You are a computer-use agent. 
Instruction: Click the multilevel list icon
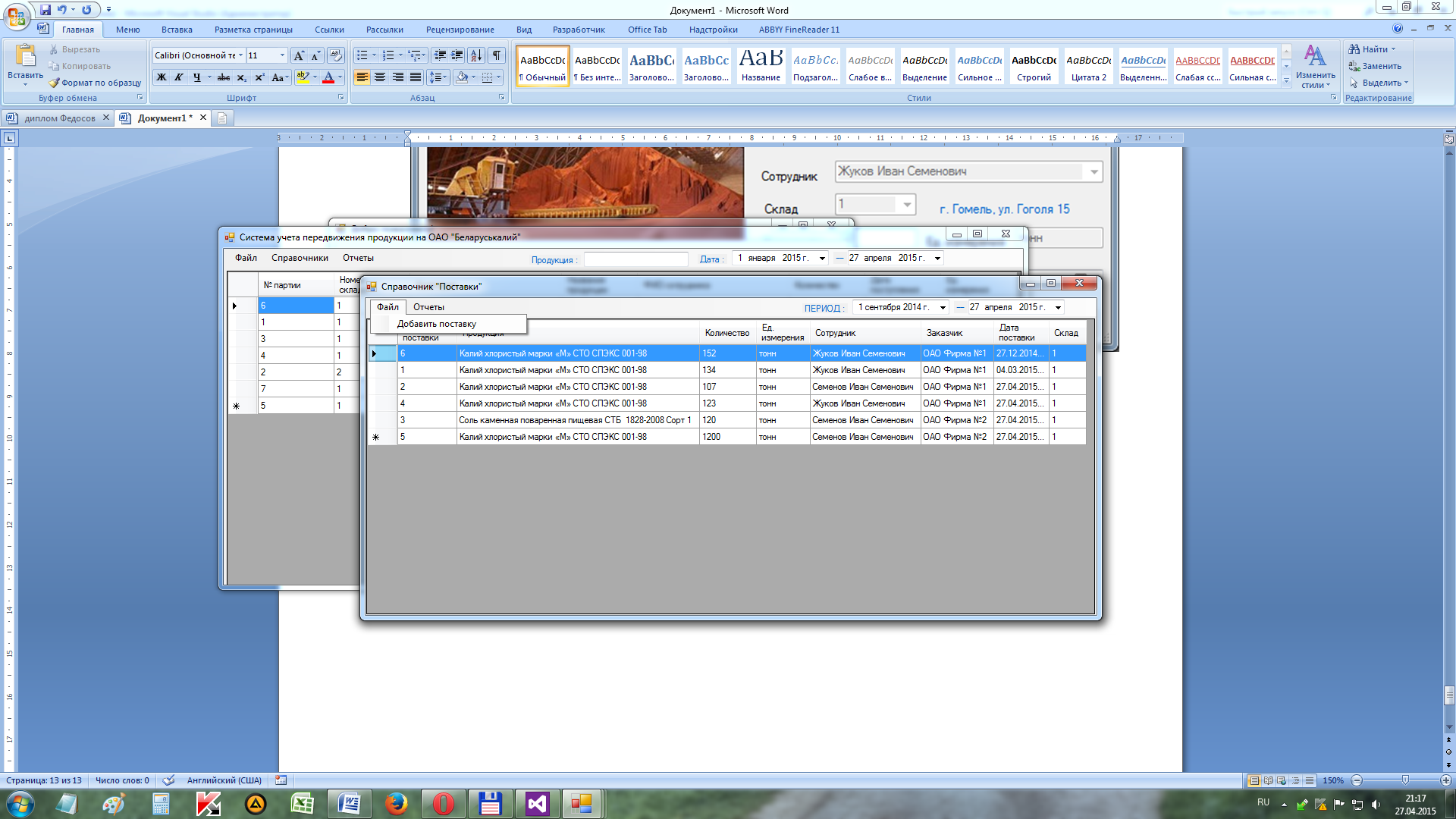coord(414,55)
